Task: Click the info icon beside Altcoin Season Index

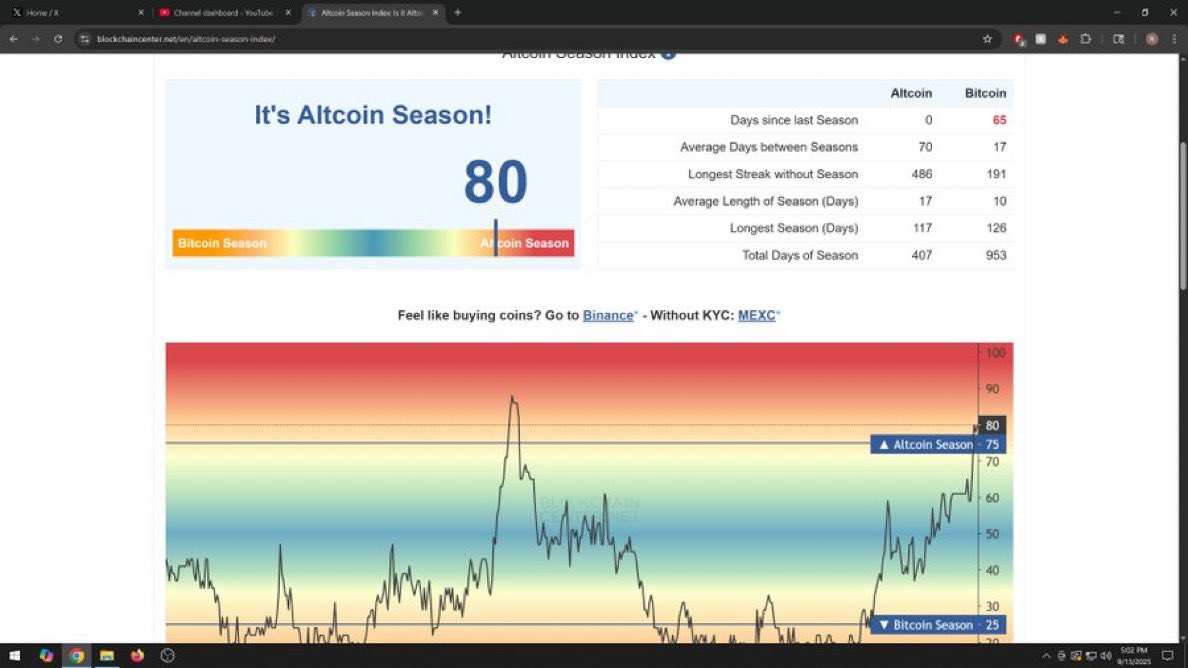Action: click(x=667, y=55)
